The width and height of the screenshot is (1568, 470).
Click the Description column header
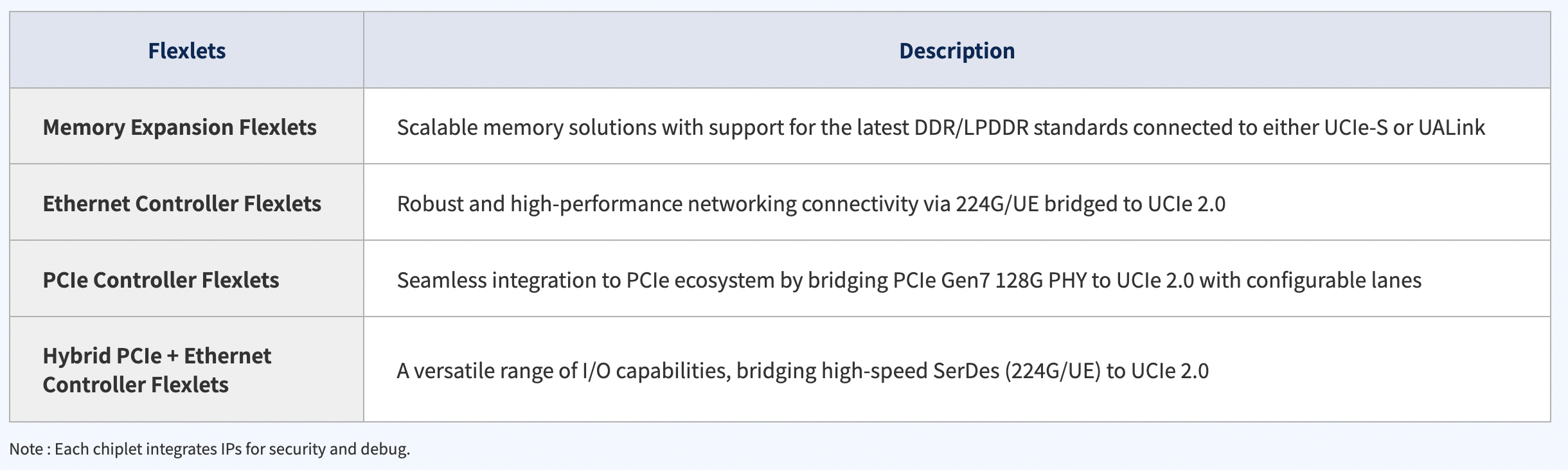[x=956, y=51]
